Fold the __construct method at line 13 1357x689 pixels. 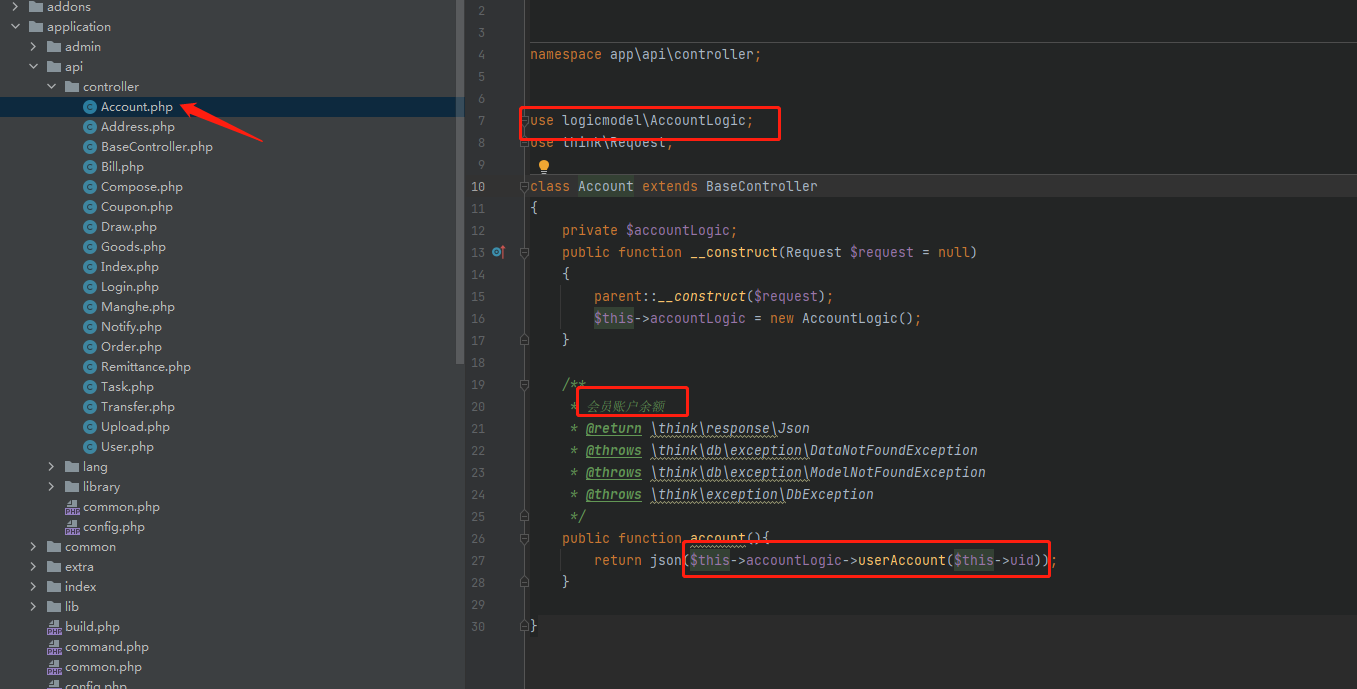click(x=524, y=253)
